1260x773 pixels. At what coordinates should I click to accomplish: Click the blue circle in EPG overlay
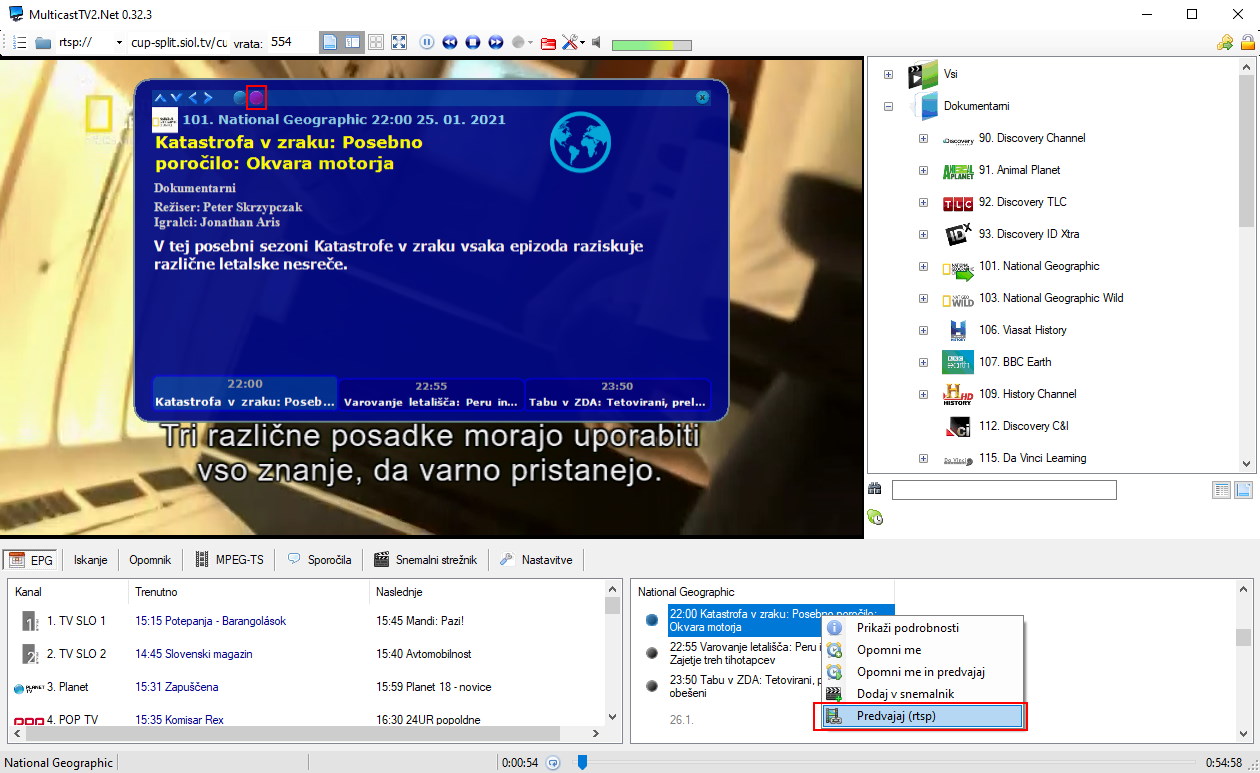(239, 97)
